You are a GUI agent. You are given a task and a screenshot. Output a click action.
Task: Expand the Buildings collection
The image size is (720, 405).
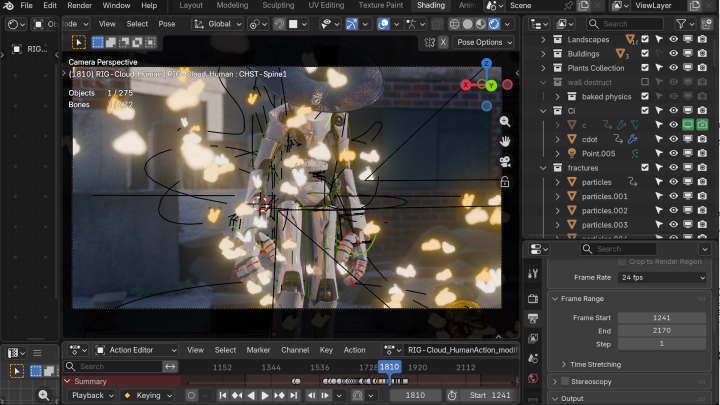pos(543,54)
